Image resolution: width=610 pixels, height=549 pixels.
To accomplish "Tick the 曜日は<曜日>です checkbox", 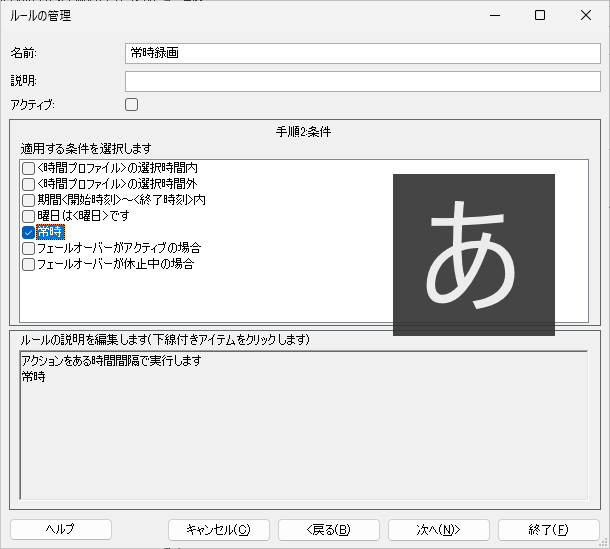I will [28, 216].
